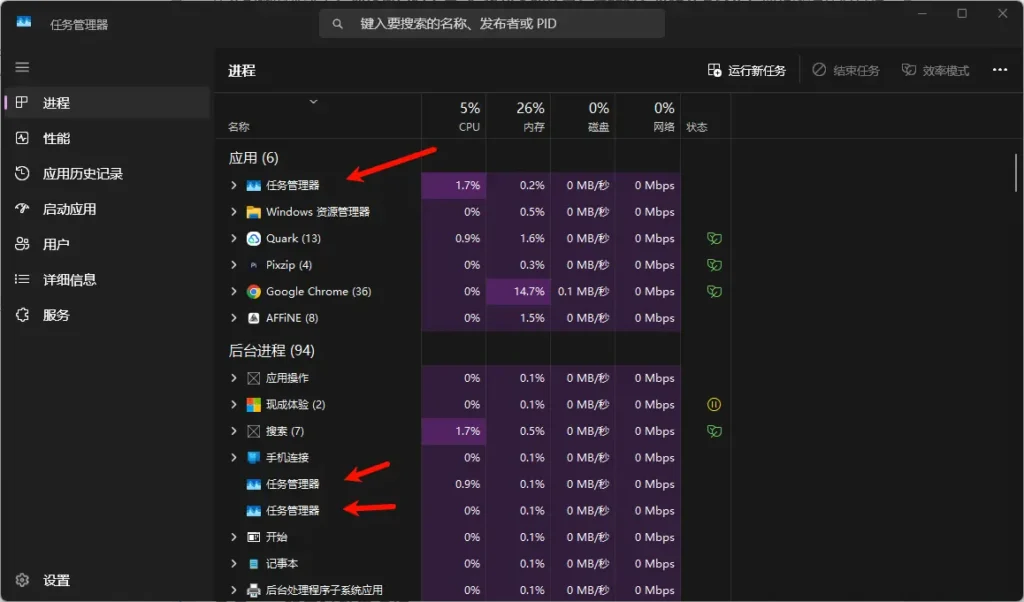Viewport: 1024px width, 602px height.
Task: Expand the Quark (13) process group
Action: (x=233, y=238)
